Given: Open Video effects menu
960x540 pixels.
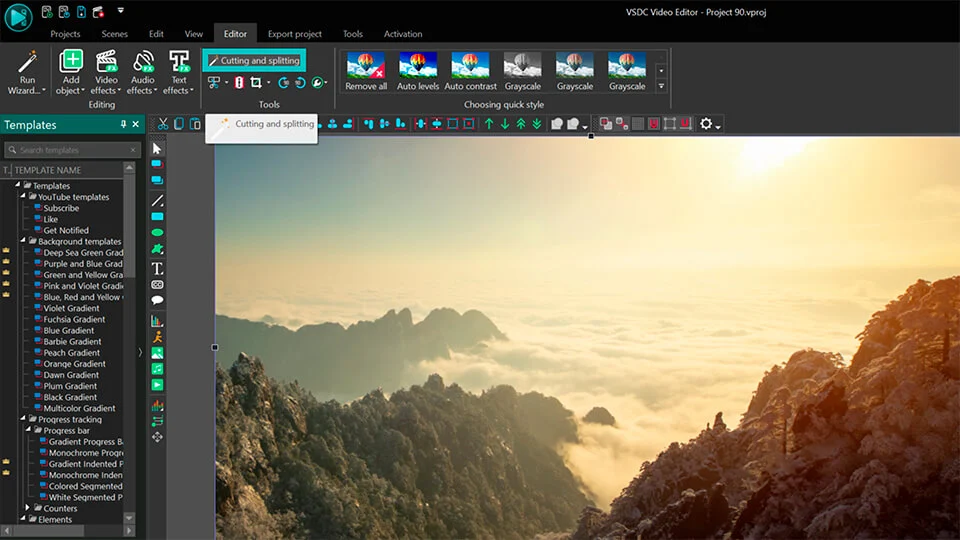Looking at the screenshot, I should point(106,72).
